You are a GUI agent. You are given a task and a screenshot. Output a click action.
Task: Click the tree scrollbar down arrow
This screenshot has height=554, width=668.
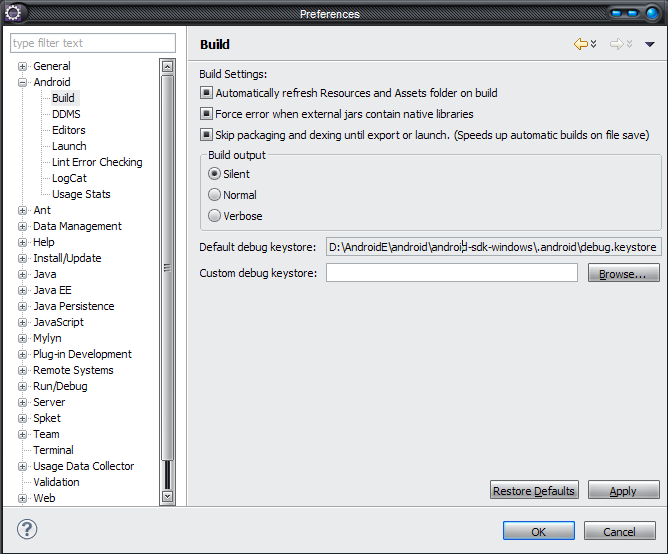(167, 496)
